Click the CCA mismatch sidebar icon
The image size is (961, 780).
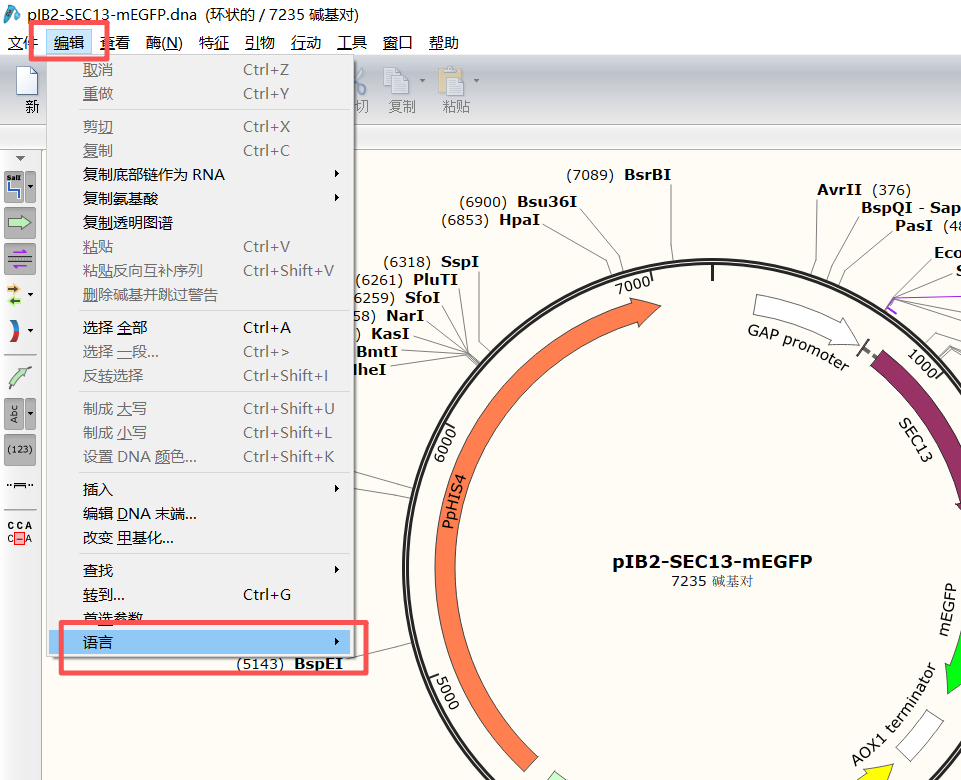coord(20,532)
